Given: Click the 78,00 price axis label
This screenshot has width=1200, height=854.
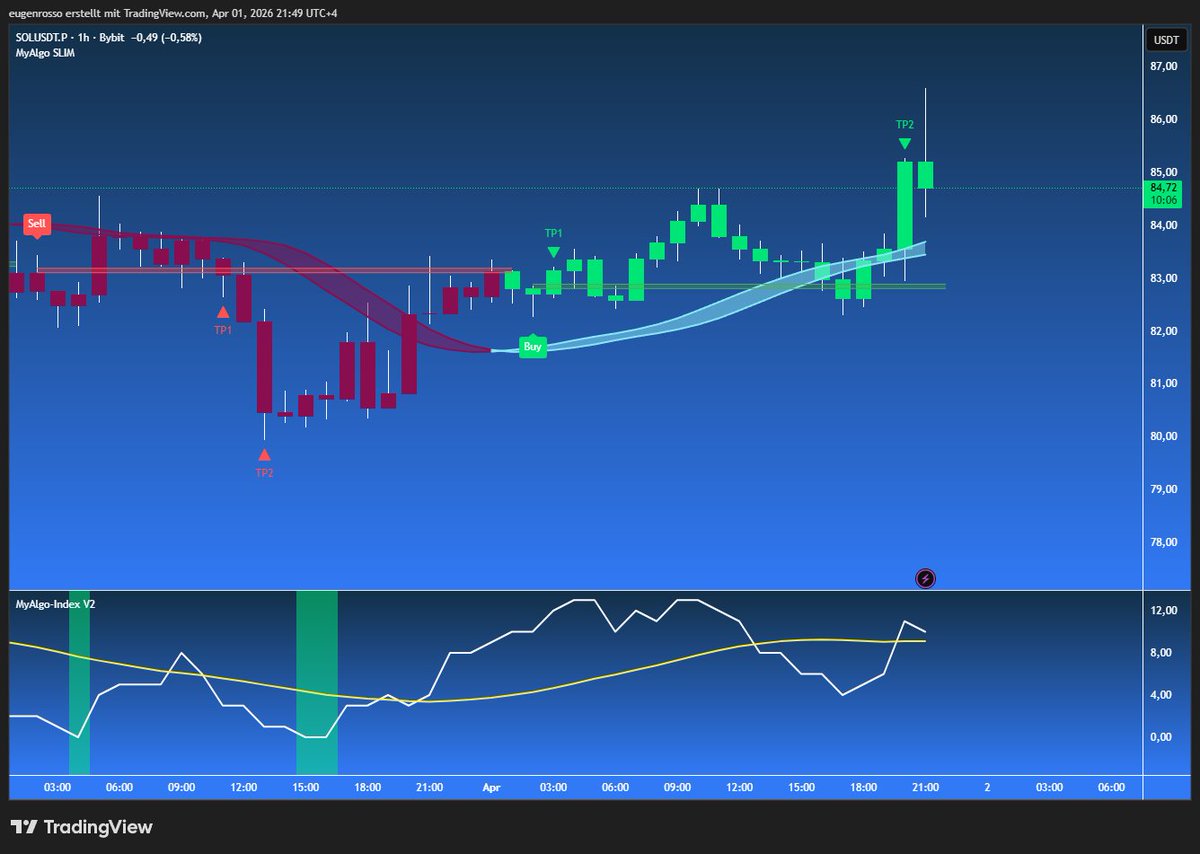Looking at the screenshot, I should pos(1164,542).
